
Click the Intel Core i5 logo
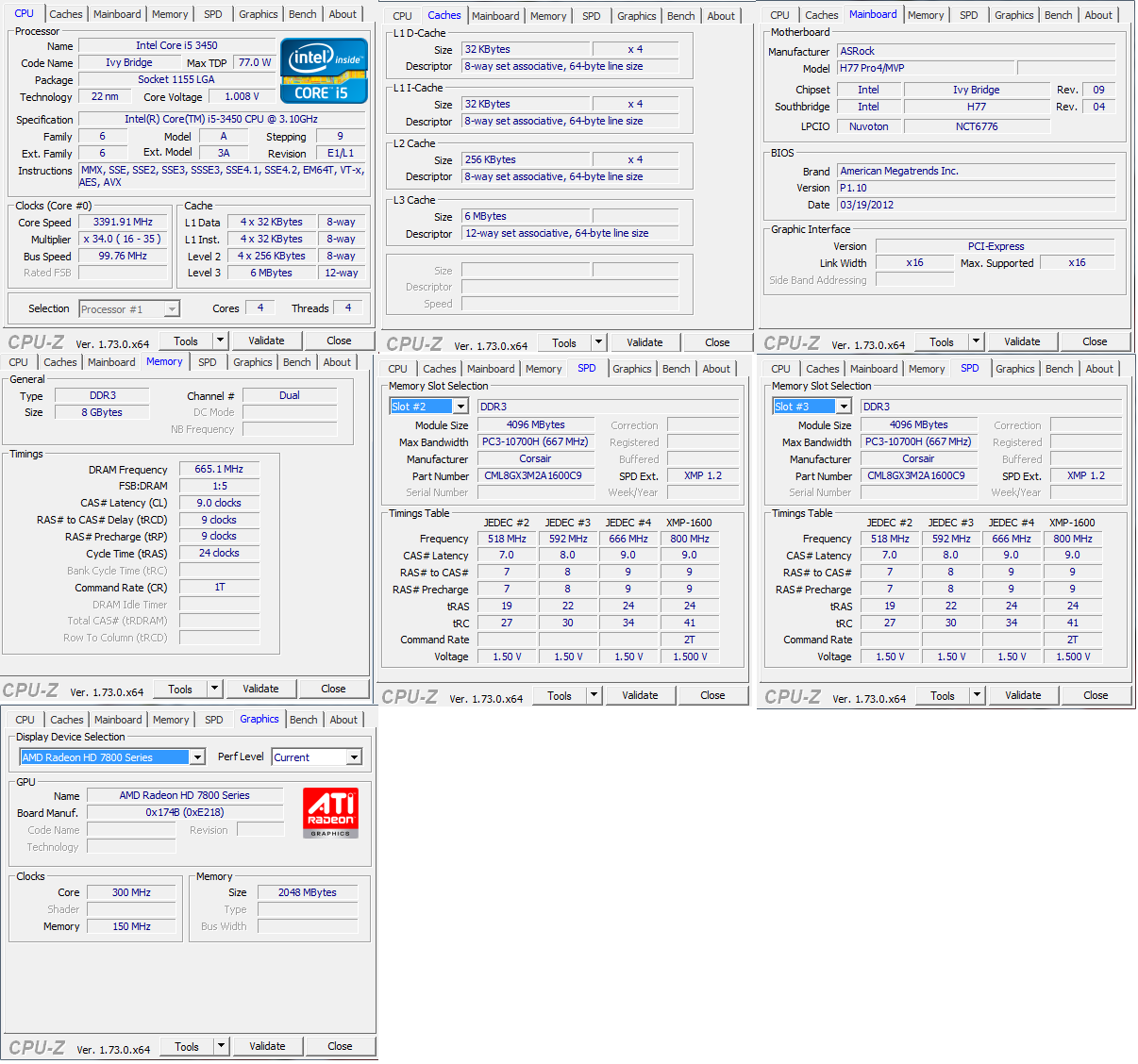324,71
